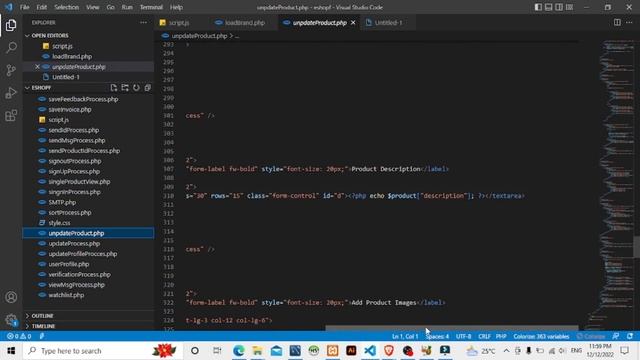Click New File icon in ESHOPF header

(x=114, y=88)
